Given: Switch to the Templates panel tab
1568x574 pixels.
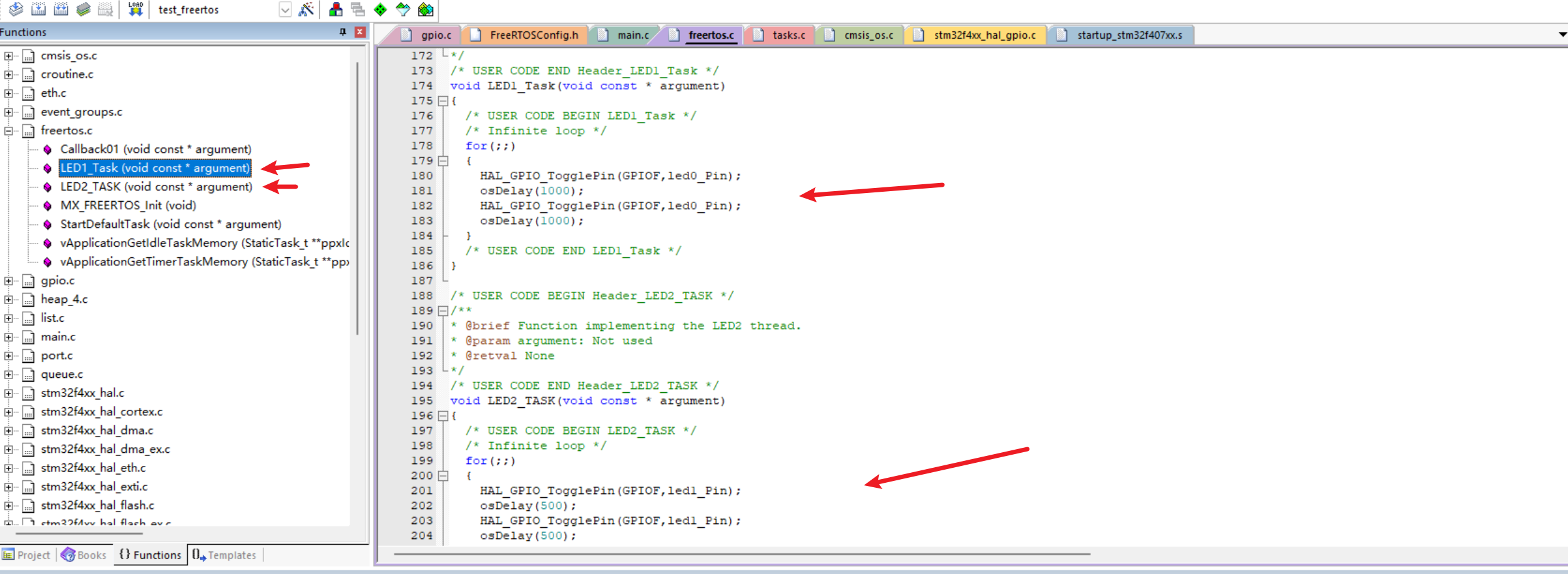Looking at the screenshot, I should 225,555.
